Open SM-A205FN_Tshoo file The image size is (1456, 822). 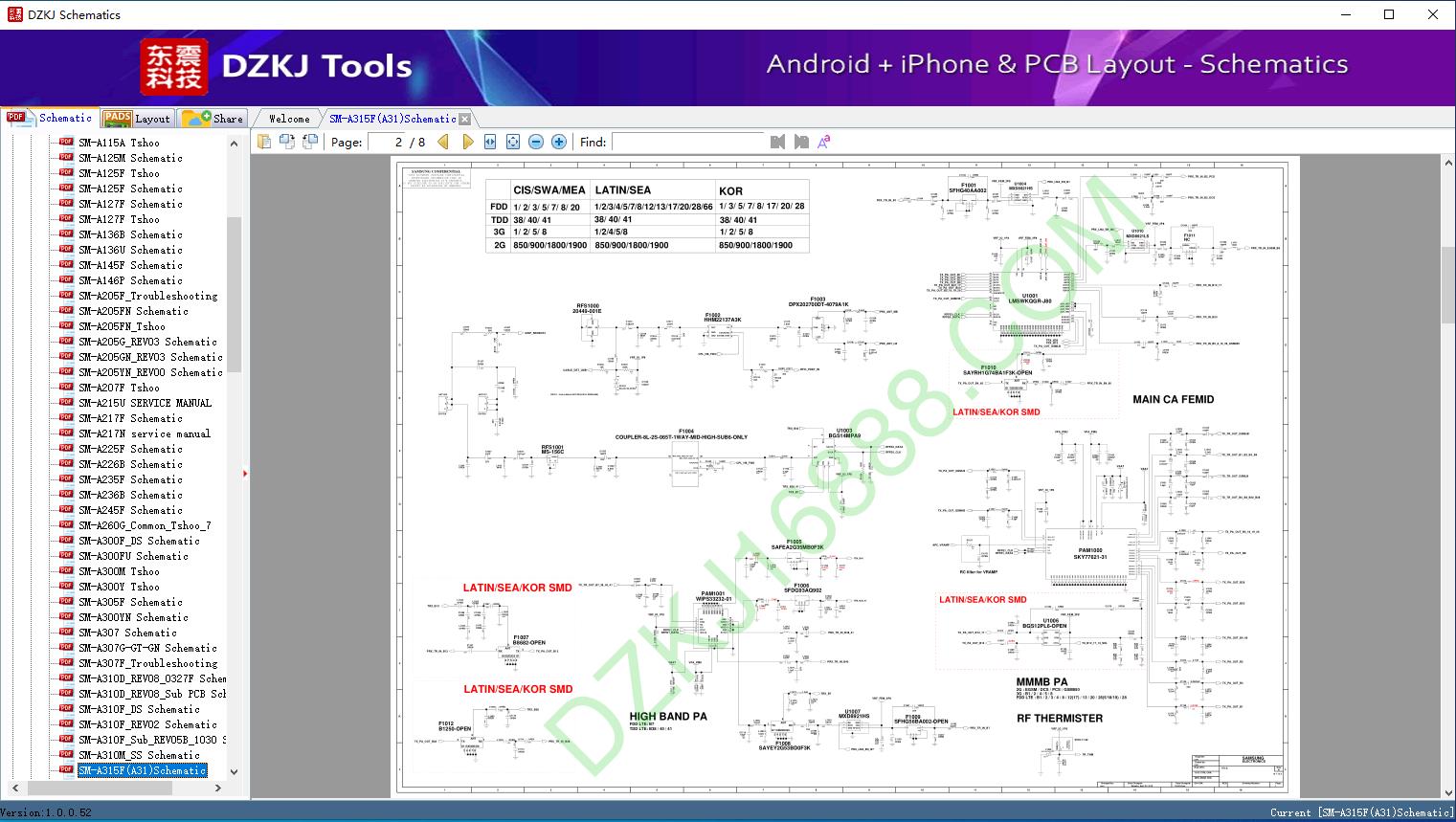point(122,326)
